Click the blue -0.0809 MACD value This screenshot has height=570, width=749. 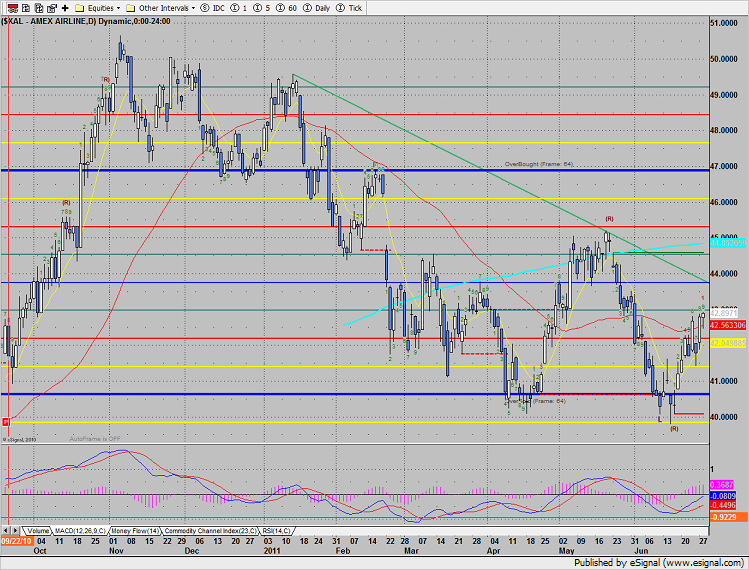tap(723, 496)
